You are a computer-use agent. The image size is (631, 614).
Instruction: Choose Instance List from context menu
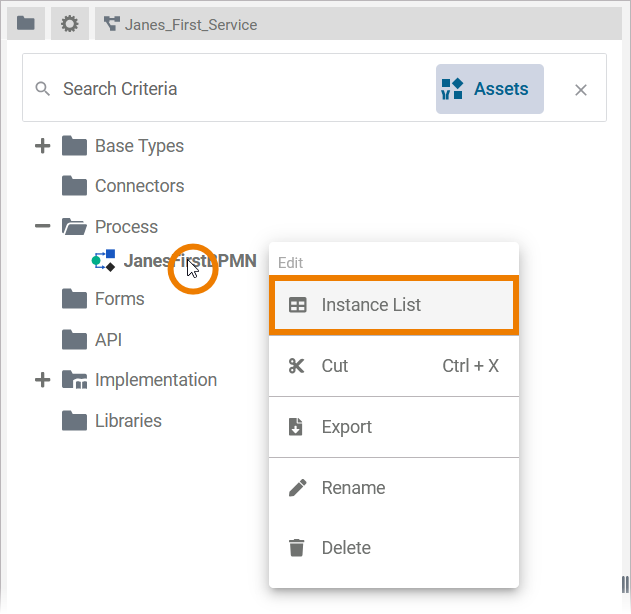[x=371, y=305]
